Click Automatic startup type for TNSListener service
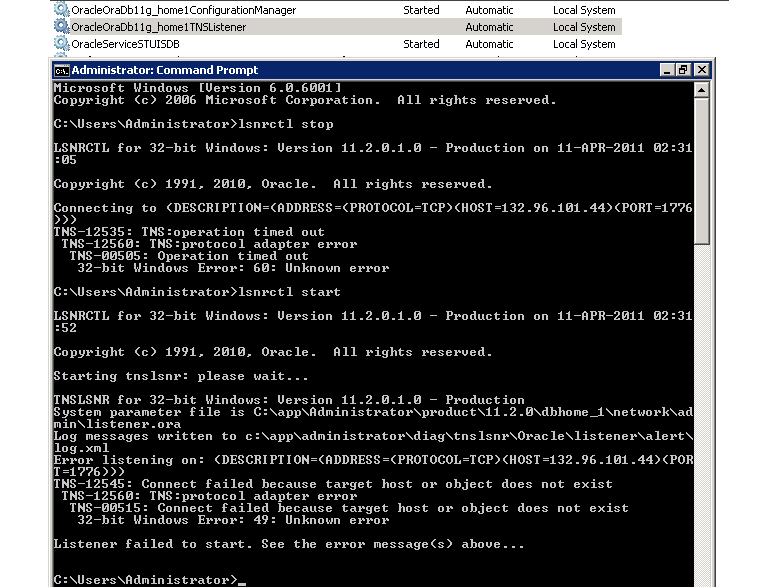The image size is (768, 587). (489, 27)
